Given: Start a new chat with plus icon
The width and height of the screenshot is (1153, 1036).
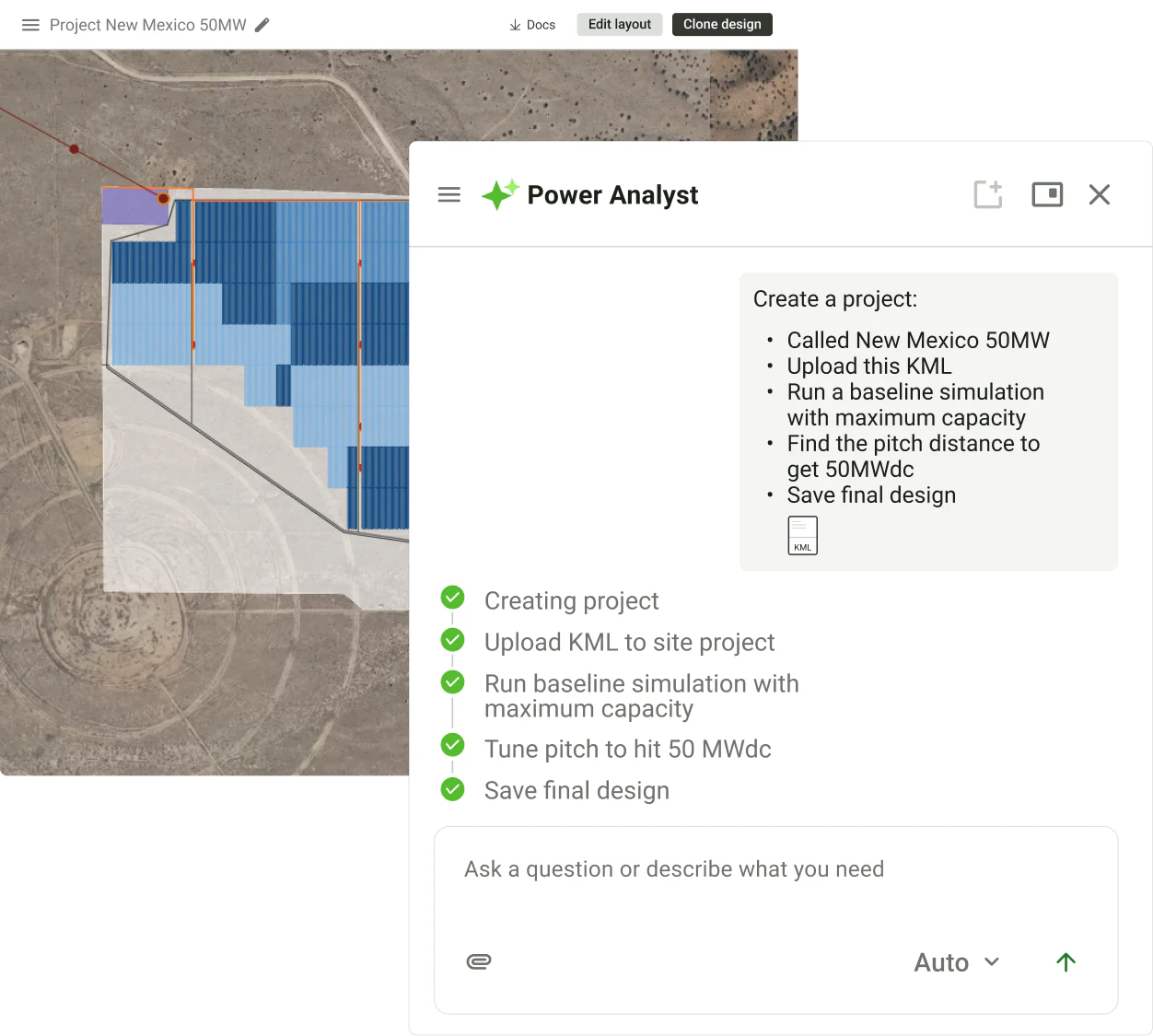Looking at the screenshot, I should click(x=988, y=194).
